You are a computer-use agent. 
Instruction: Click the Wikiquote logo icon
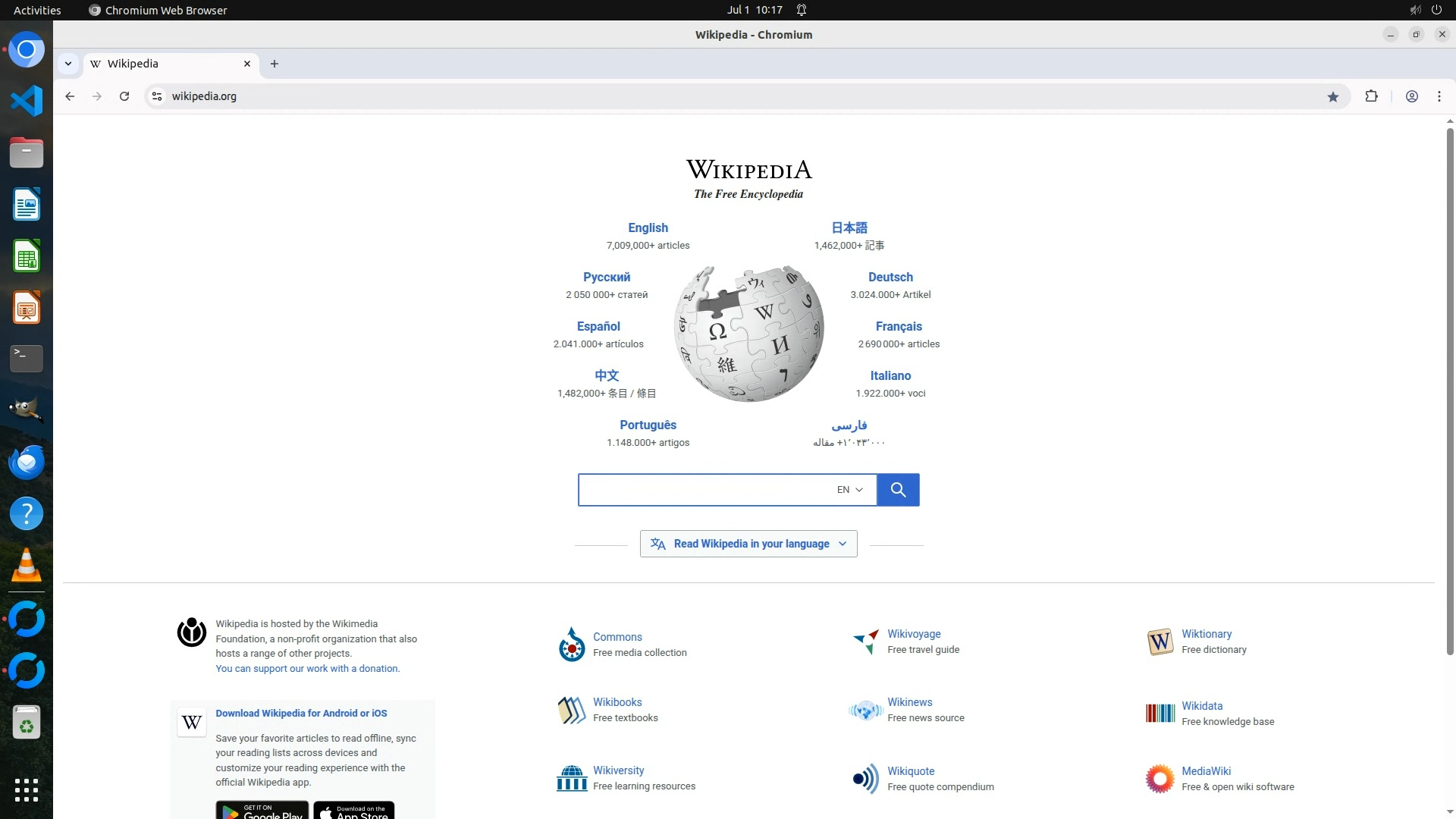tap(865, 779)
